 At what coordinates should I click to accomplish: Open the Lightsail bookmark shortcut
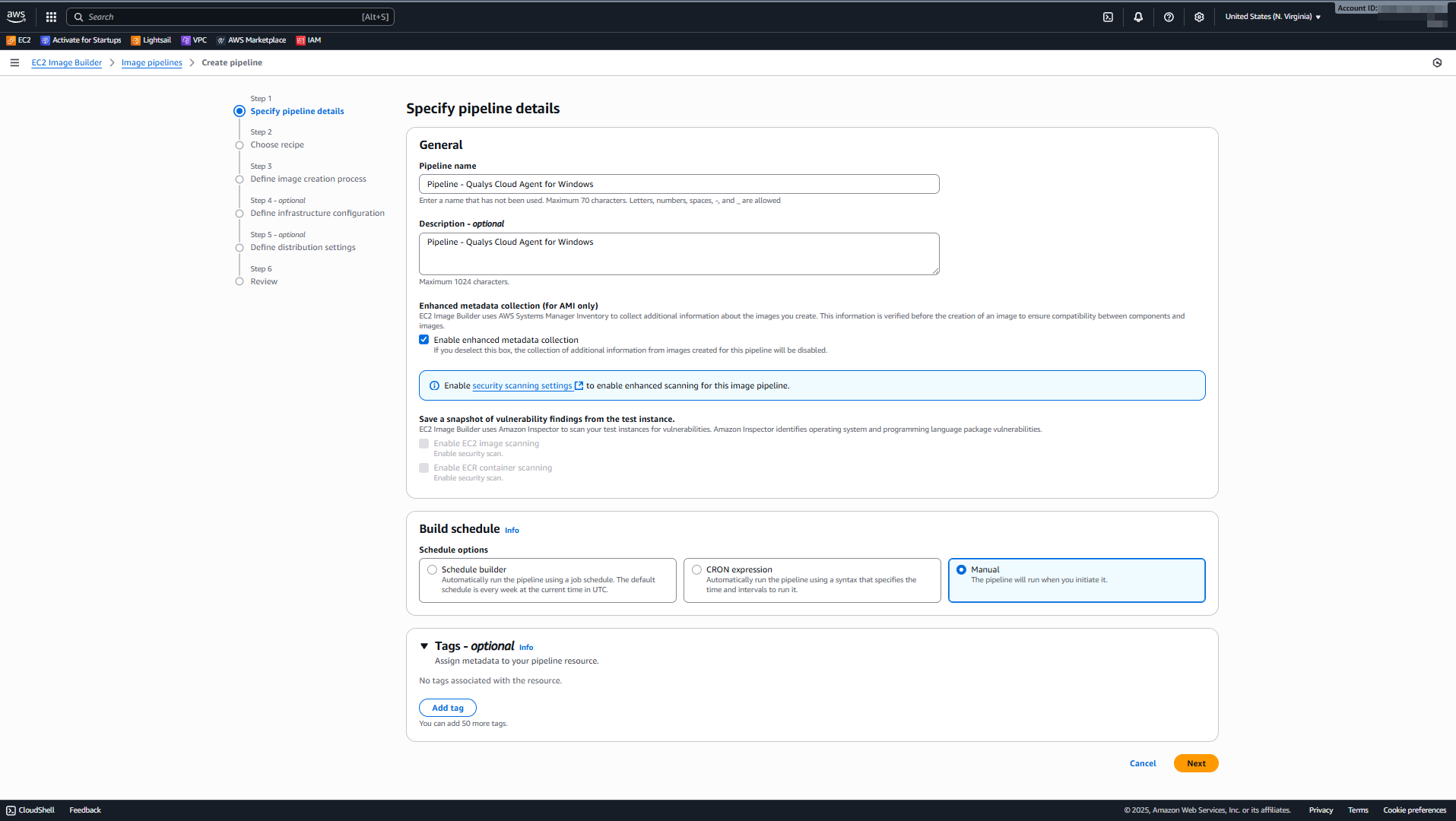[x=151, y=40]
